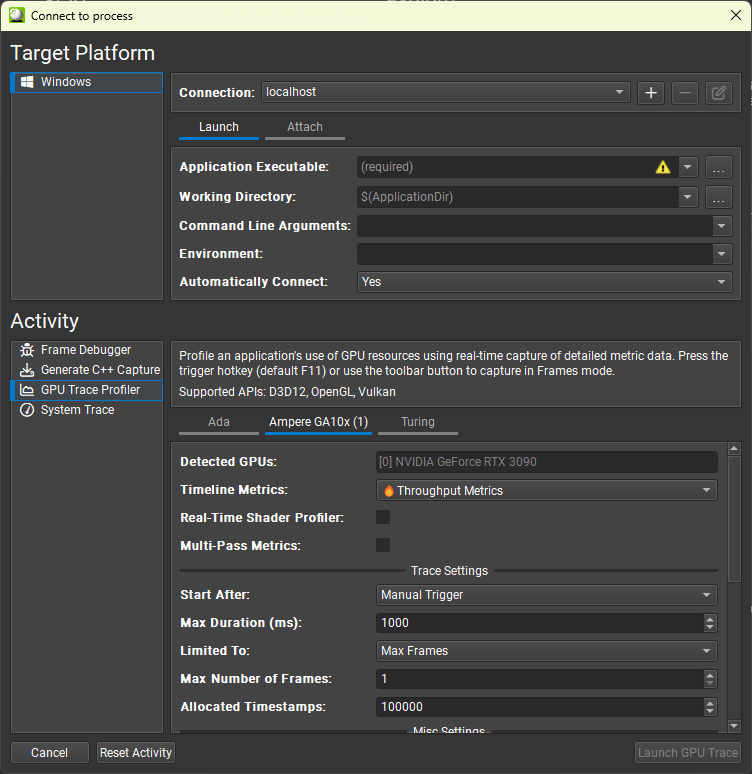Click into the Max Duration (ms) field
Viewport: 752px width, 774px height.
pos(538,623)
